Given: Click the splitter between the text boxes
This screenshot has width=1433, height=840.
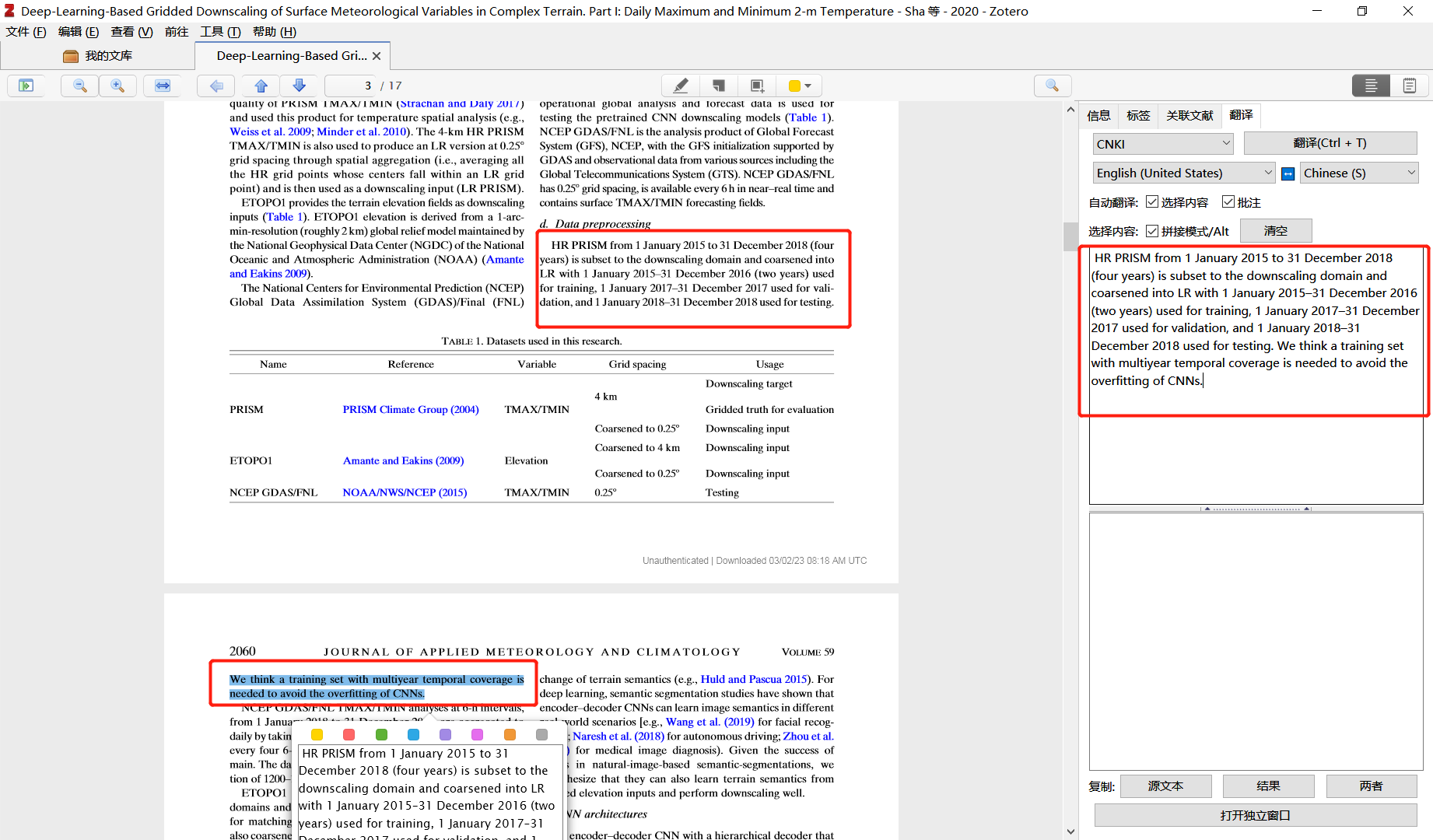Looking at the screenshot, I should pyautogui.click(x=1256, y=509).
